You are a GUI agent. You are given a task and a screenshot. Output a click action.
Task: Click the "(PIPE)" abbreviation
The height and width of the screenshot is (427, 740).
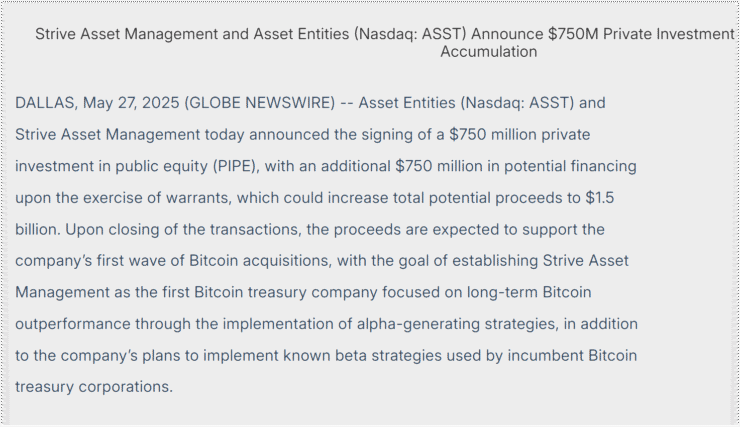[236, 166]
